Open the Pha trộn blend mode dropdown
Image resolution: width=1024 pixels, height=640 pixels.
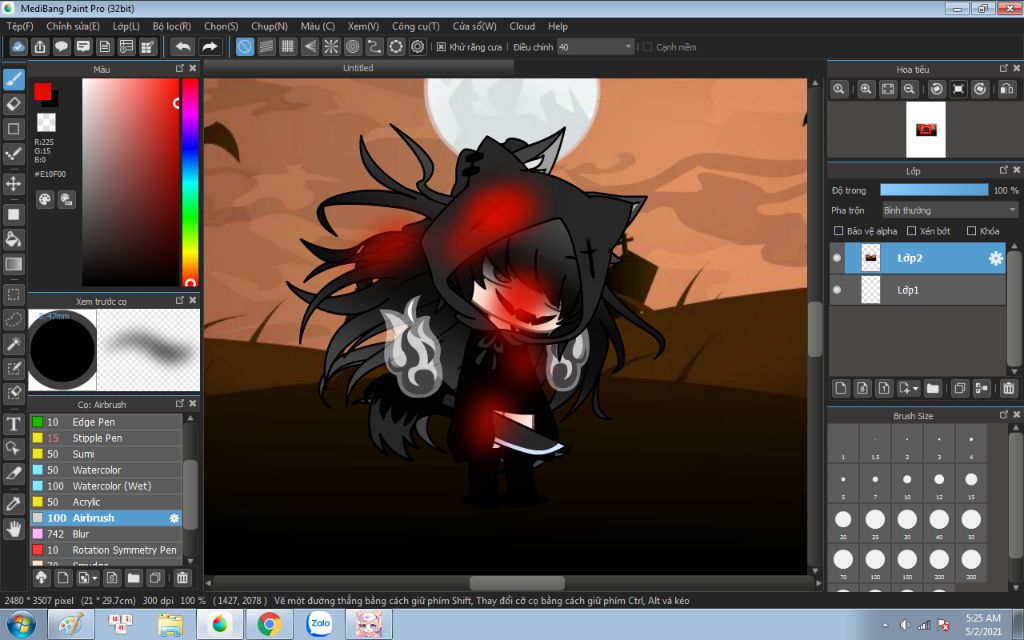pyautogui.click(x=950, y=210)
